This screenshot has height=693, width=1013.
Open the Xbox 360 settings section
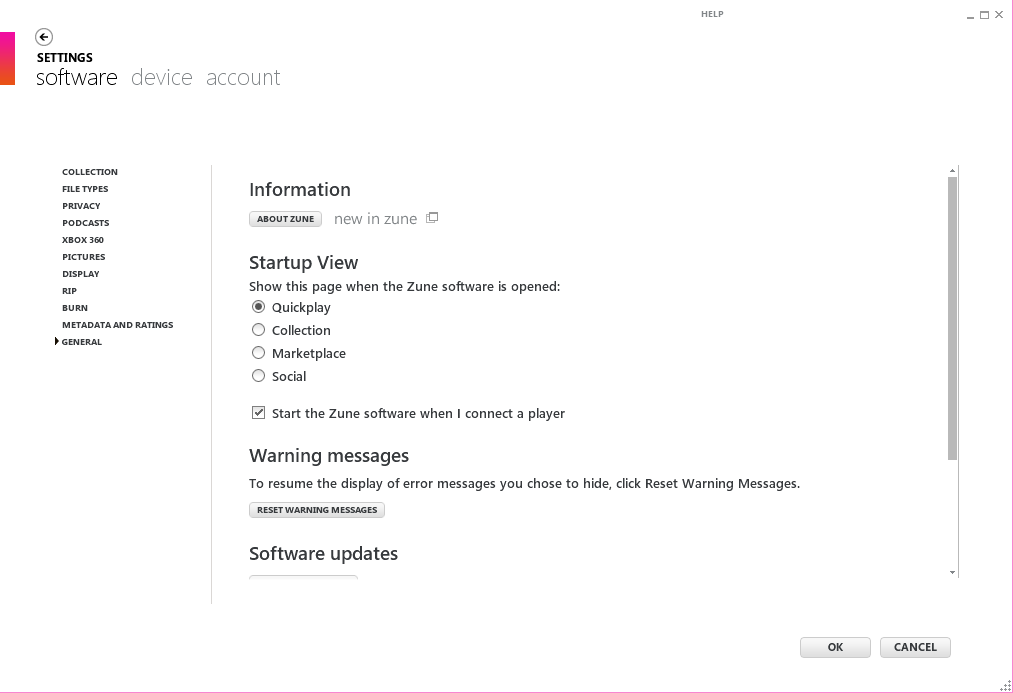(83, 240)
